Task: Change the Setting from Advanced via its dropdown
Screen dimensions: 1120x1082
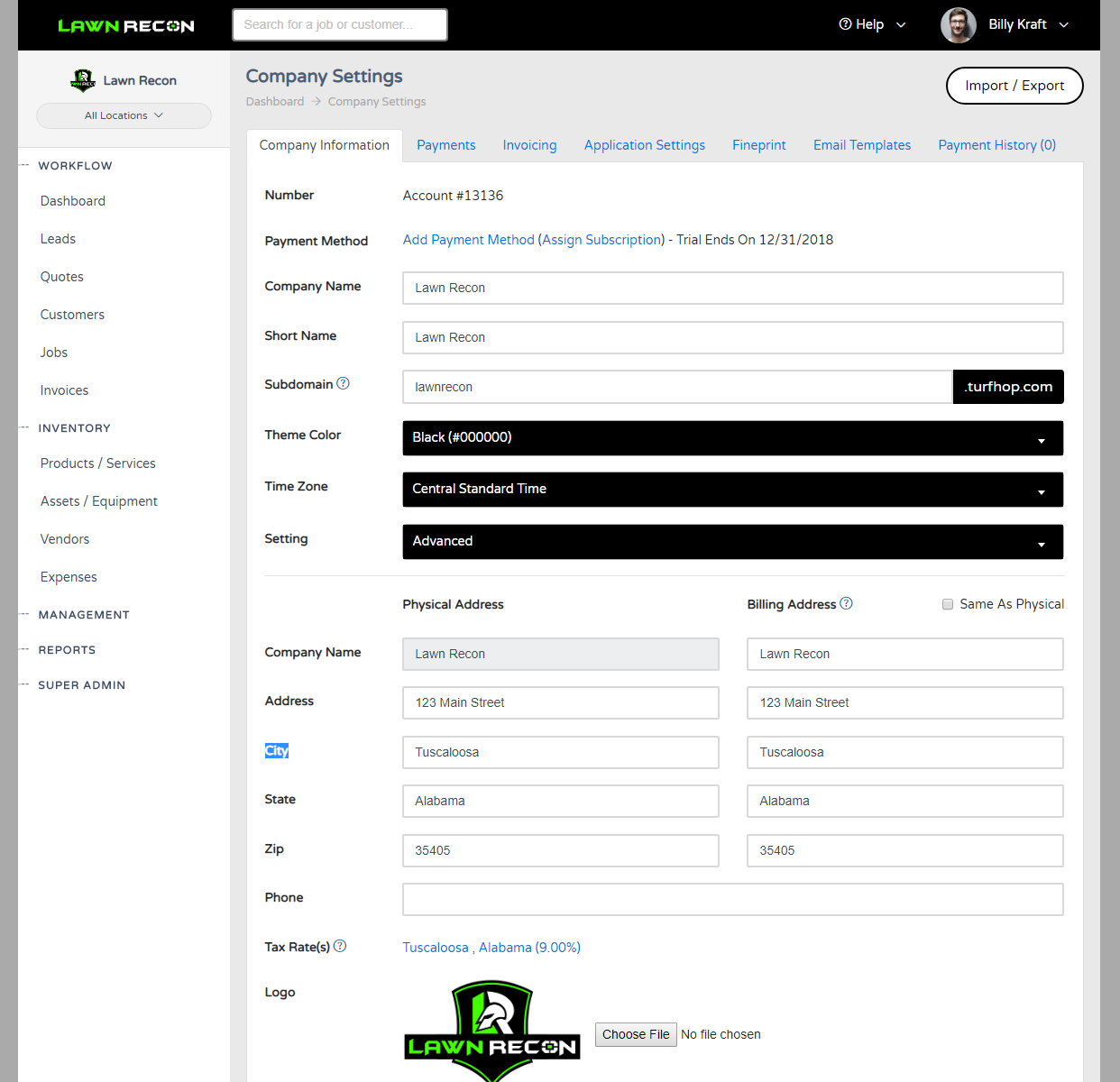Action: pyautogui.click(x=732, y=541)
